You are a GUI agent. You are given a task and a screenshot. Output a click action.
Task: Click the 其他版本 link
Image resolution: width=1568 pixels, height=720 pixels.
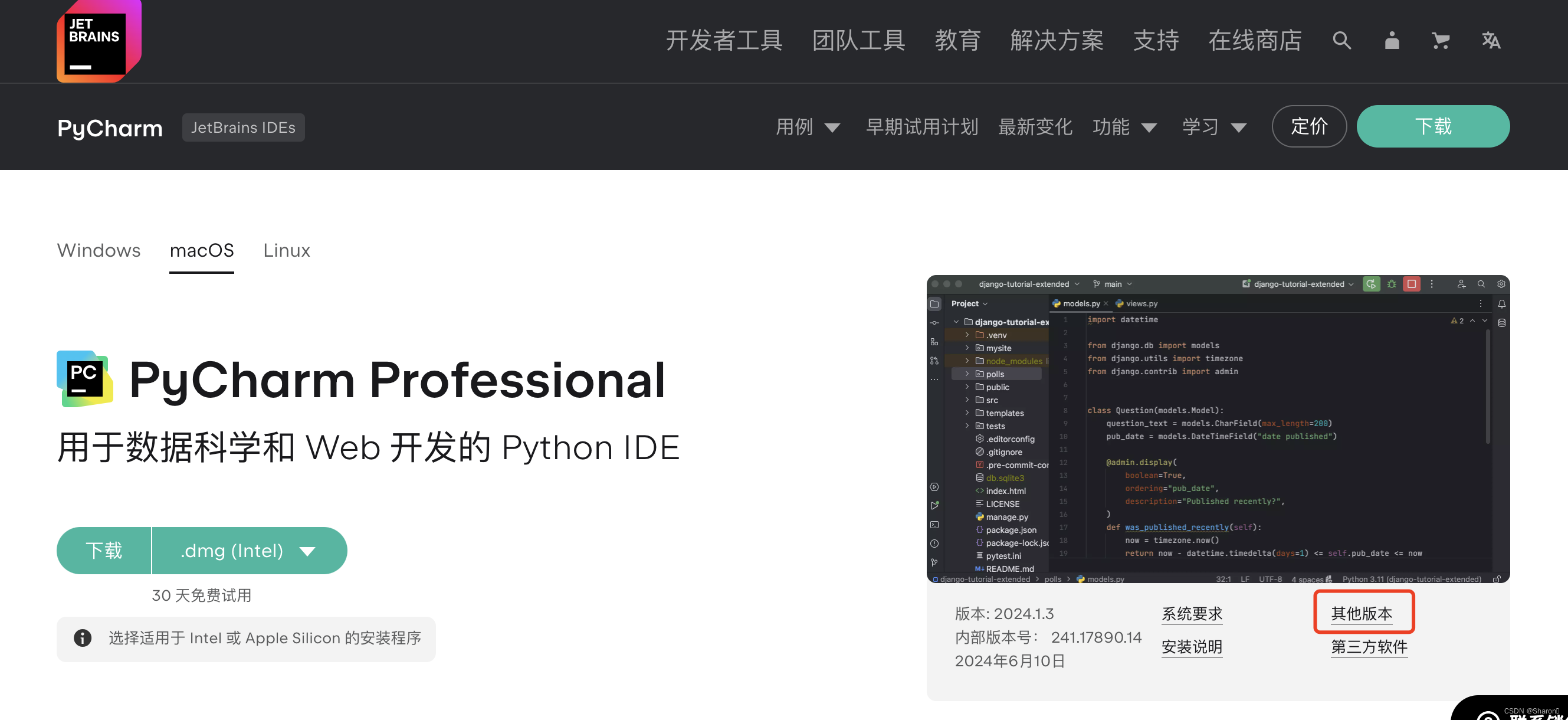pos(1362,613)
